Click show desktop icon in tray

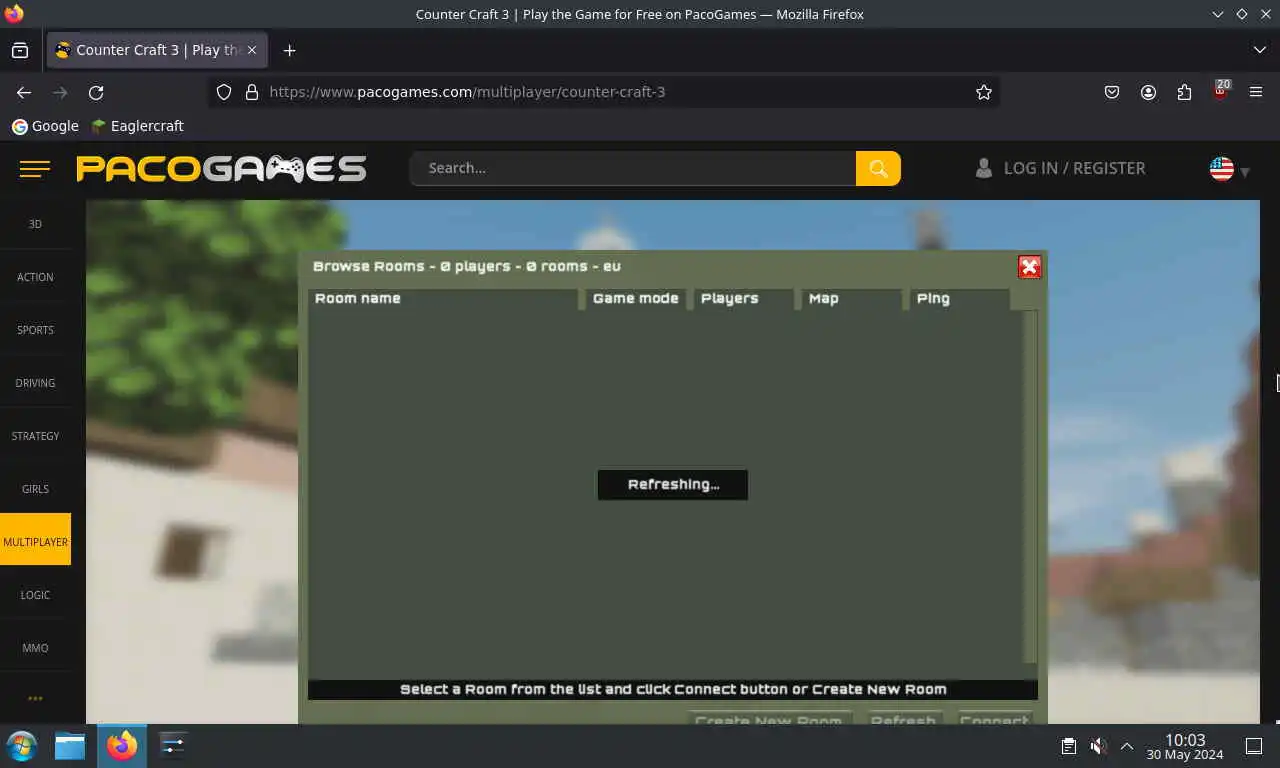pos(1254,746)
